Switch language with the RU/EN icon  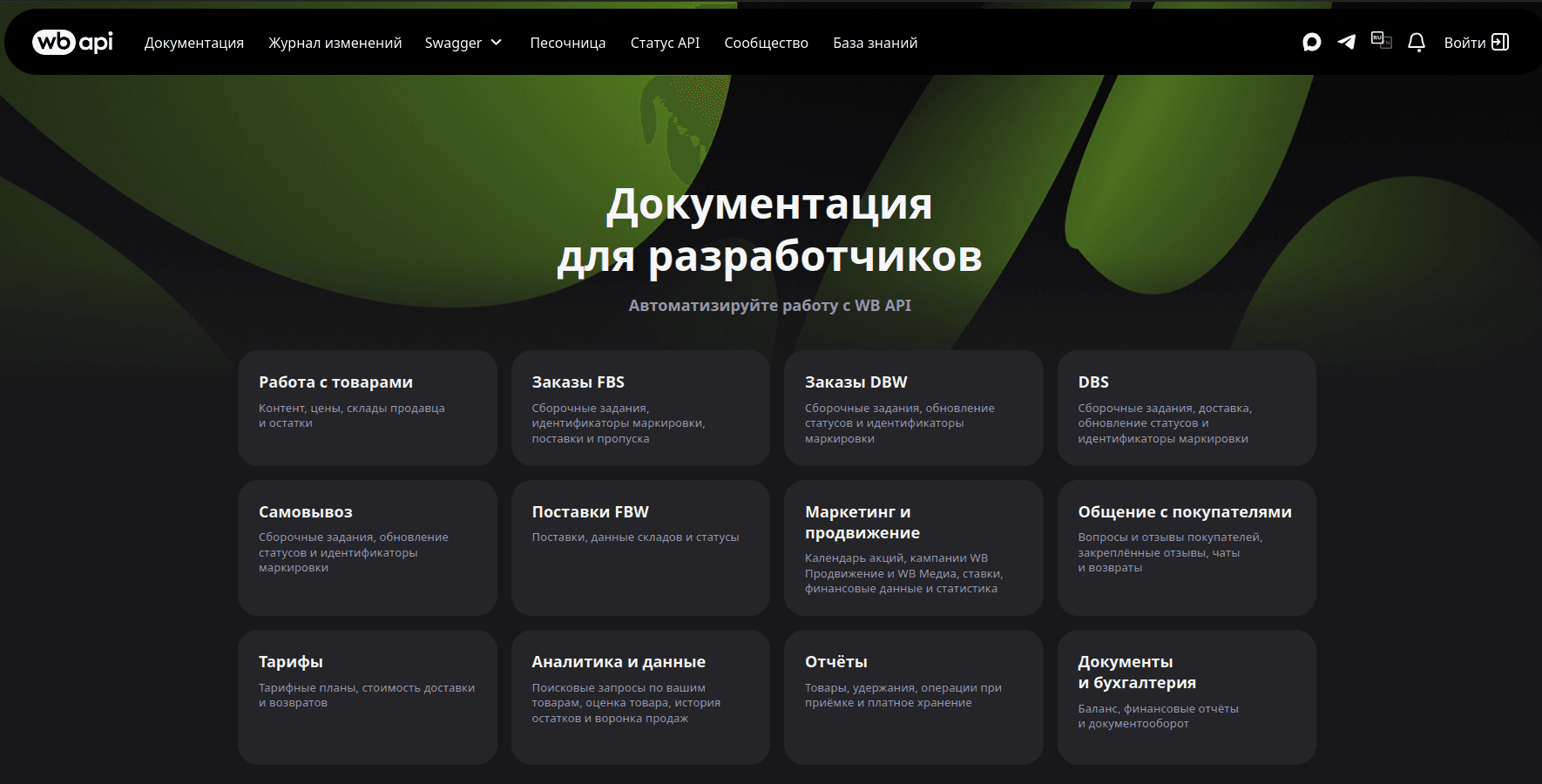coord(1382,40)
